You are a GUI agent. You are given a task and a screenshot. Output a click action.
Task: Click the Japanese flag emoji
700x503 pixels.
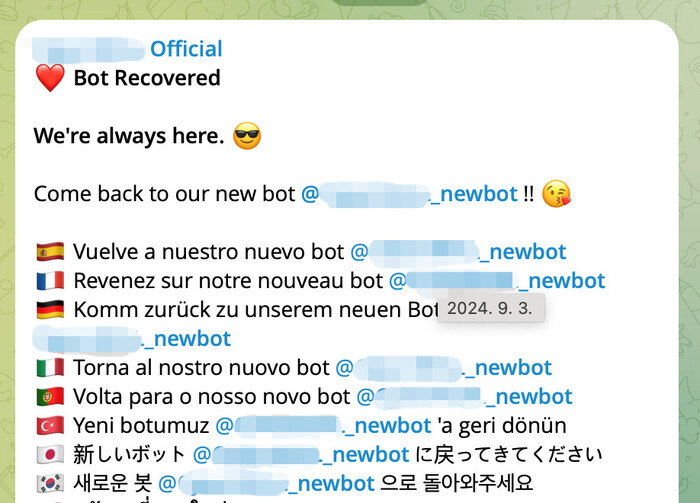pyautogui.click(x=50, y=455)
